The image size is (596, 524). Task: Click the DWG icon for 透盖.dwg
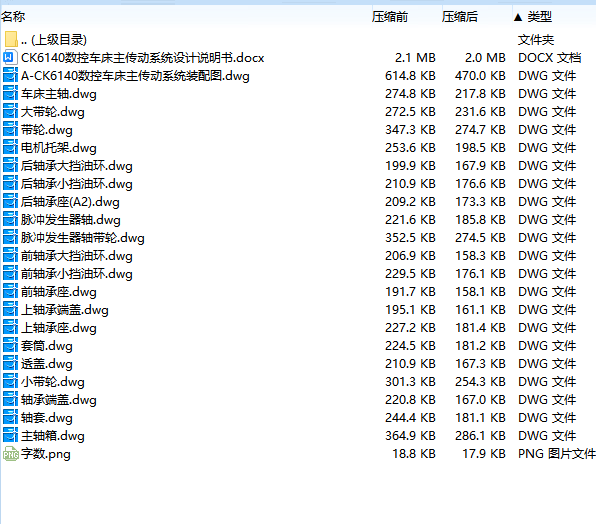pyautogui.click(x=10, y=364)
